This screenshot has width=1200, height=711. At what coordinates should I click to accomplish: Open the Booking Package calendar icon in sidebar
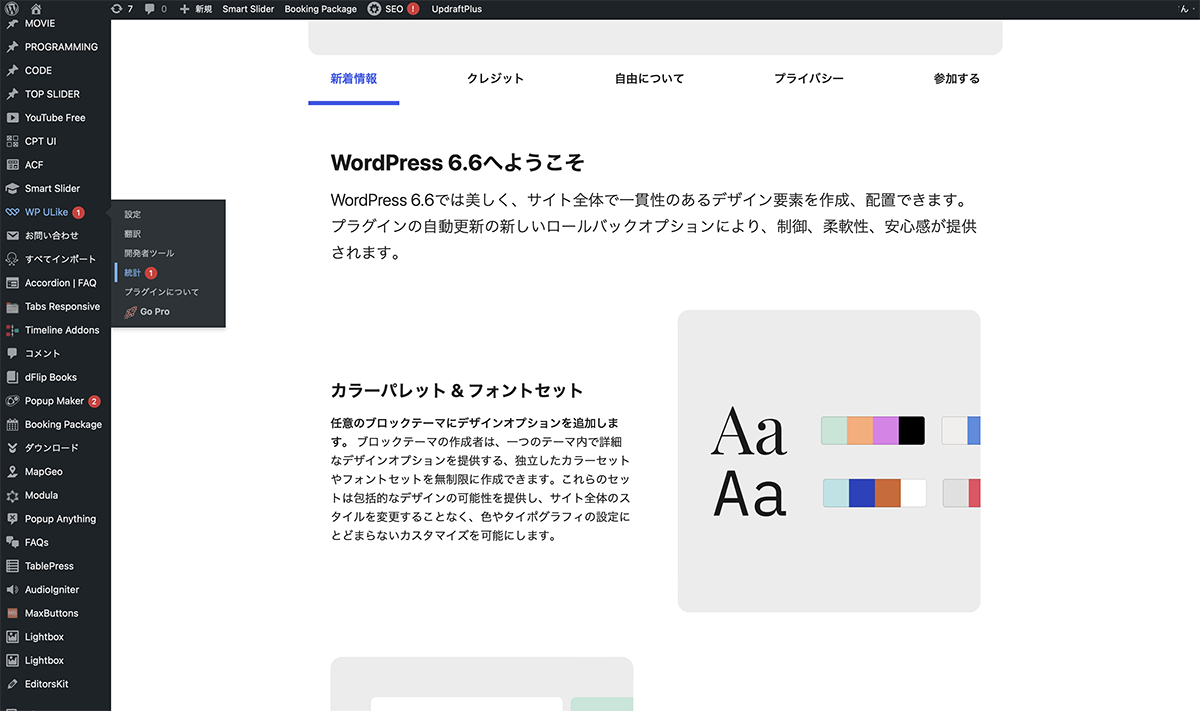pos(12,425)
